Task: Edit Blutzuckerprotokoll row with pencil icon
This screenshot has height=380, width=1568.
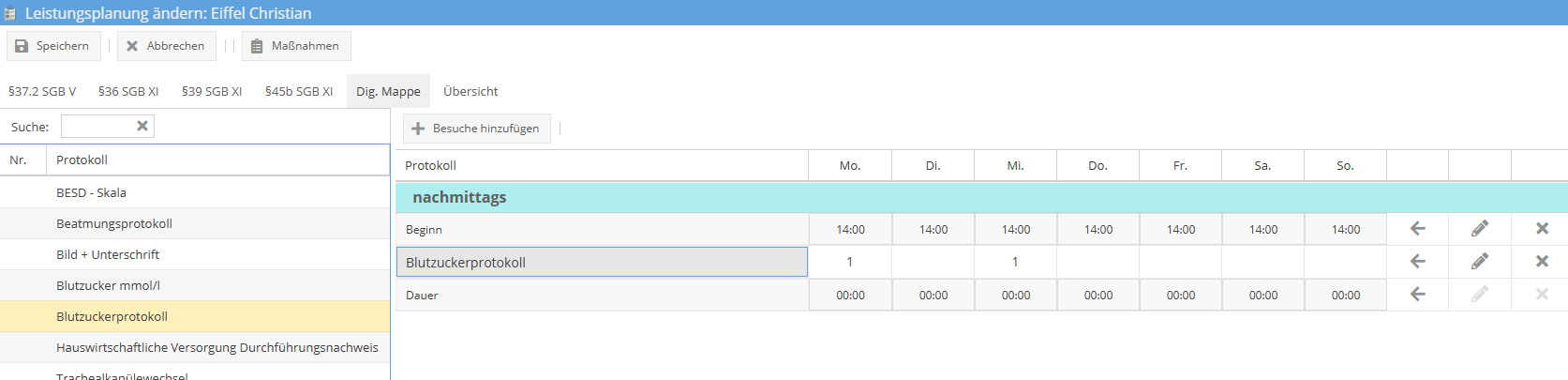Action: click(1480, 262)
